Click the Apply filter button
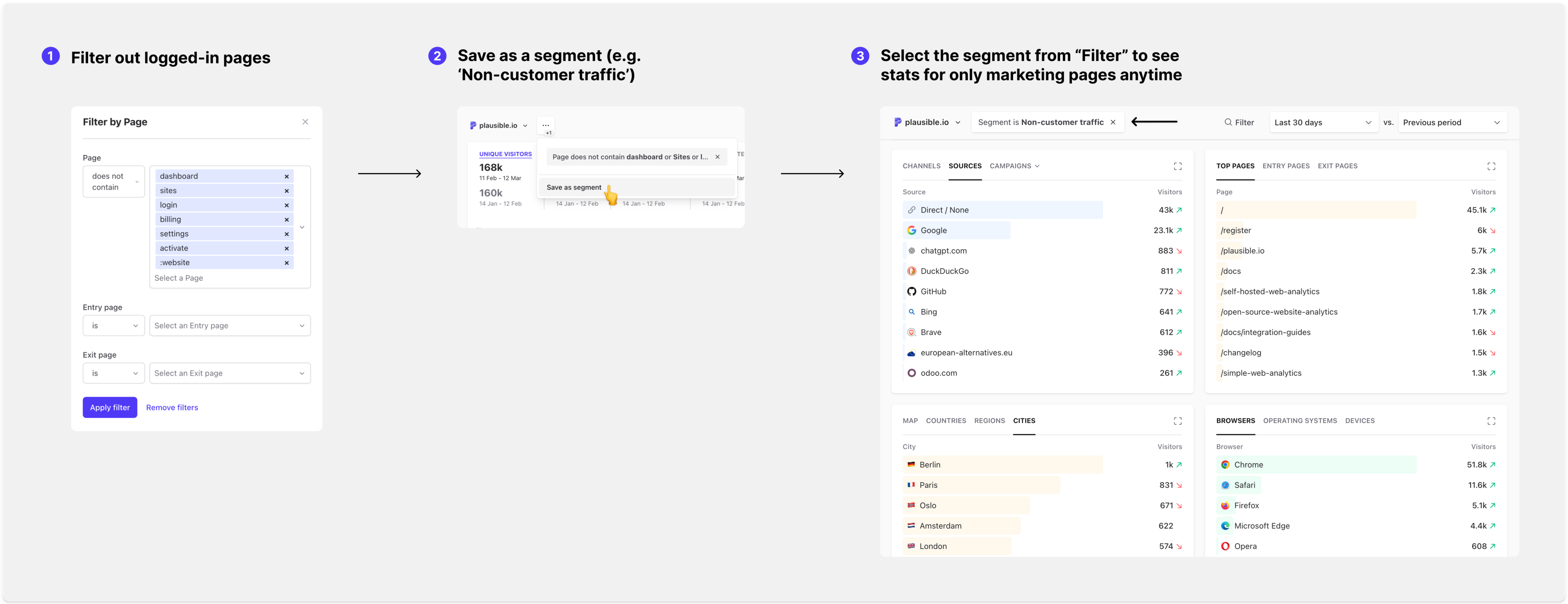This screenshot has height=604, width=1568. point(110,407)
